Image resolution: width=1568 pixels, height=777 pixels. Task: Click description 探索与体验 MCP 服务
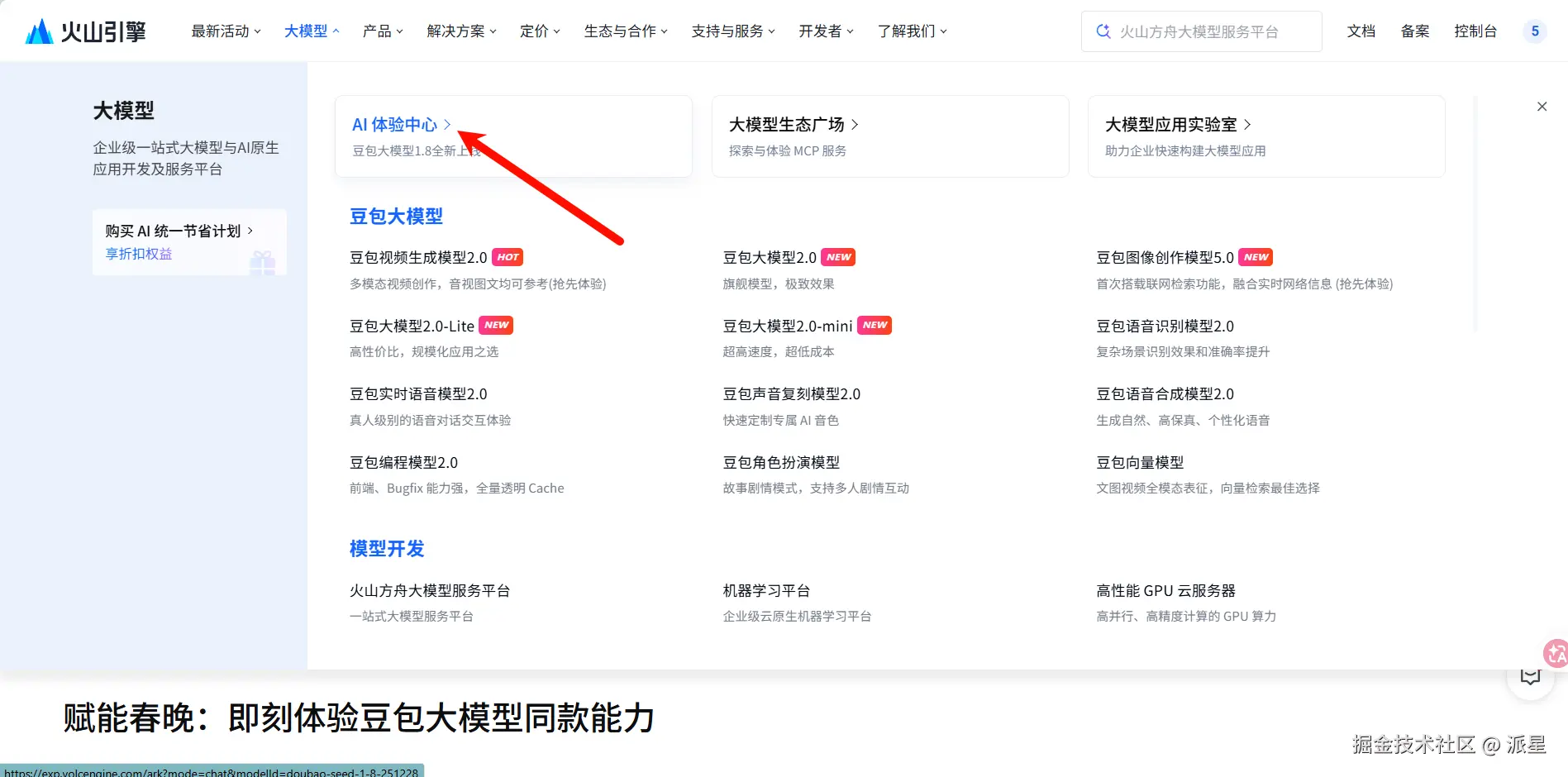click(x=788, y=151)
